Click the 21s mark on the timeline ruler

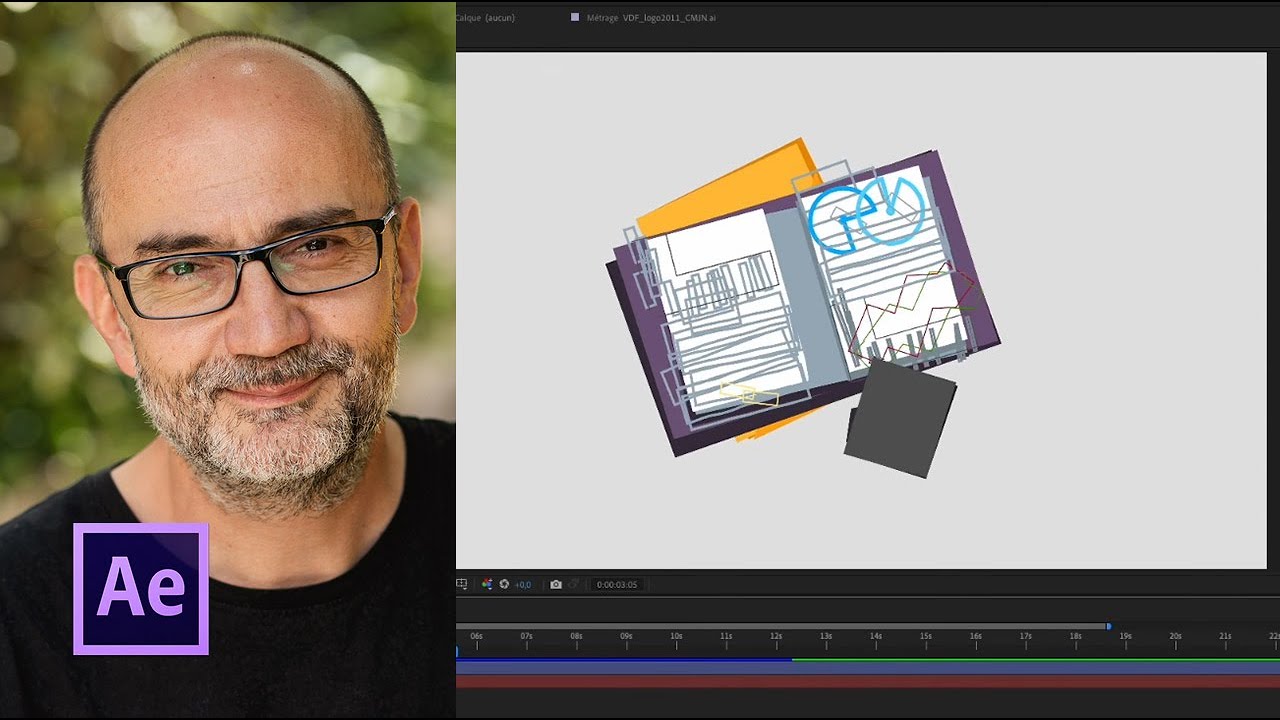coord(1225,636)
